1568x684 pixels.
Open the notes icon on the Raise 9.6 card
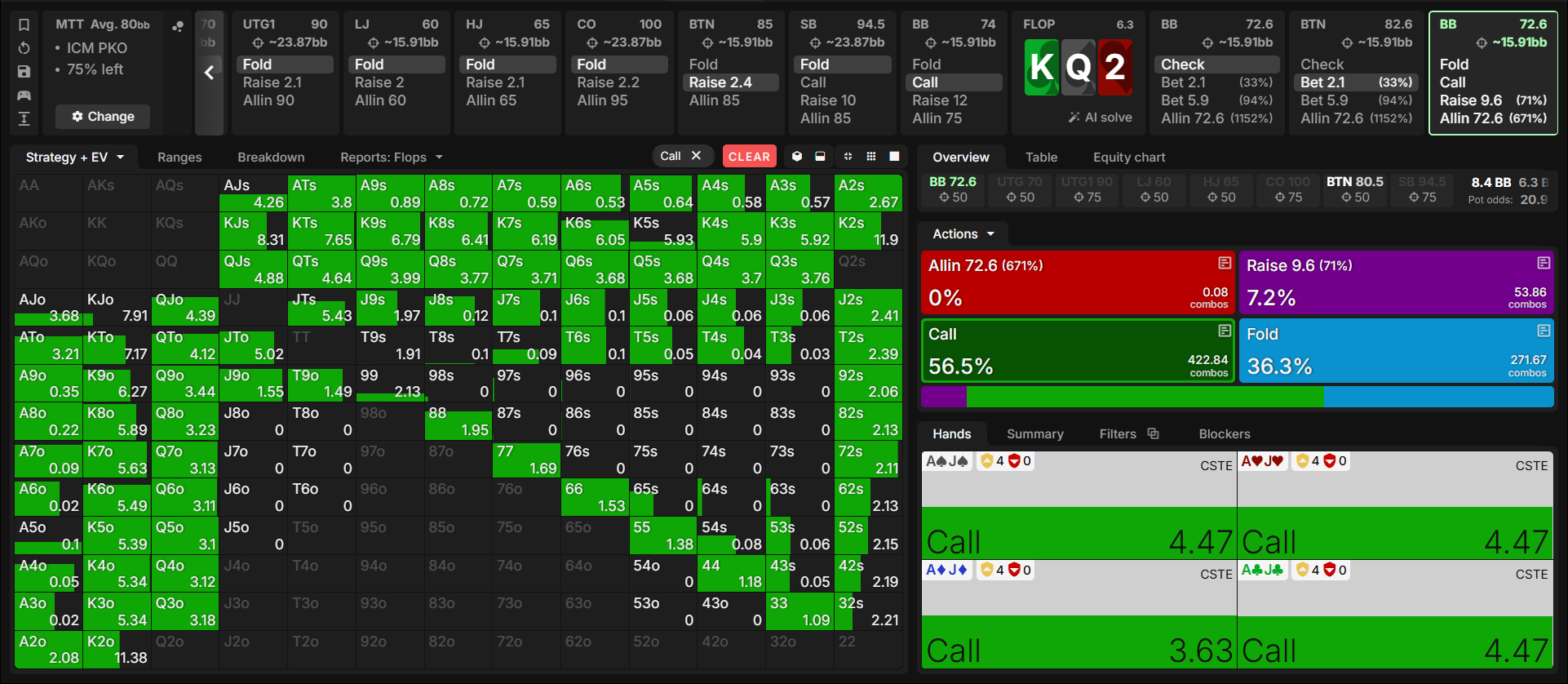pyautogui.click(x=1544, y=263)
